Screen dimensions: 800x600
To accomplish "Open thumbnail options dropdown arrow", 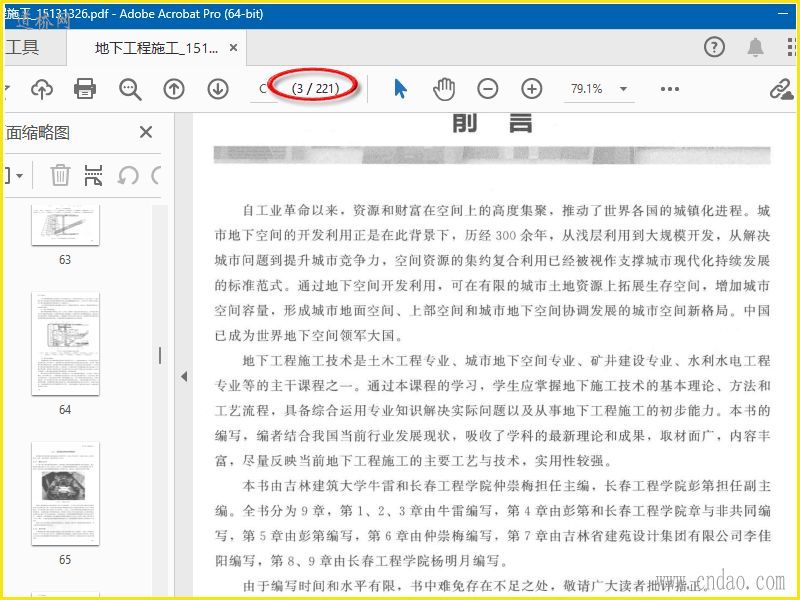I will coord(19,176).
